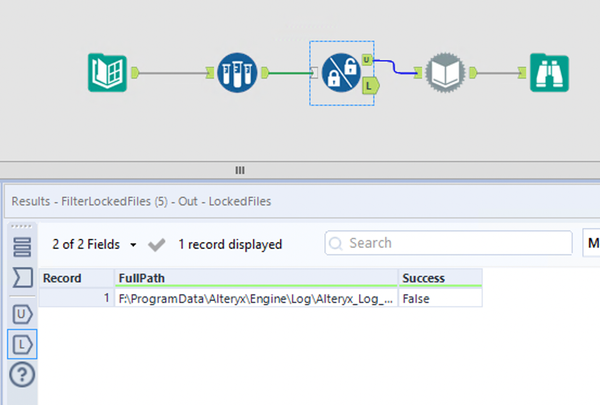
Task: Click the L output anchor on lock tool
Action: point(370,86)
